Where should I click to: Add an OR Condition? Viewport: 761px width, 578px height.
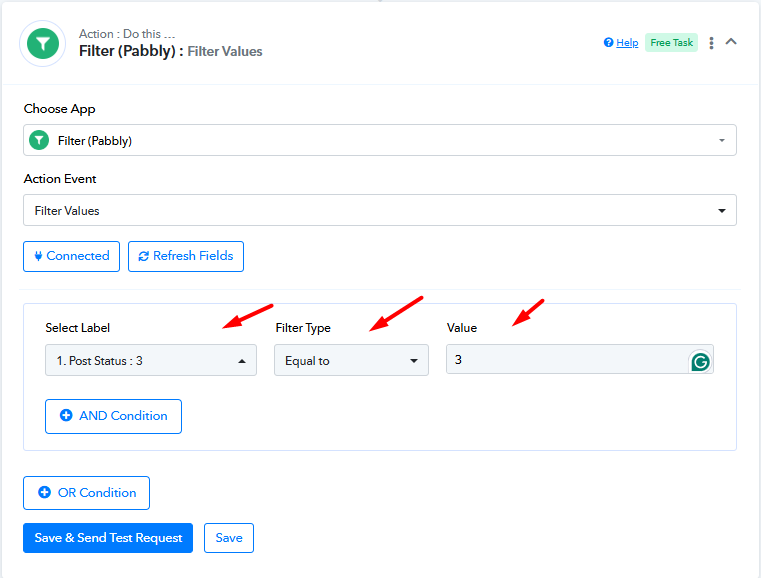pyautogui.click(x=86, y=493)
